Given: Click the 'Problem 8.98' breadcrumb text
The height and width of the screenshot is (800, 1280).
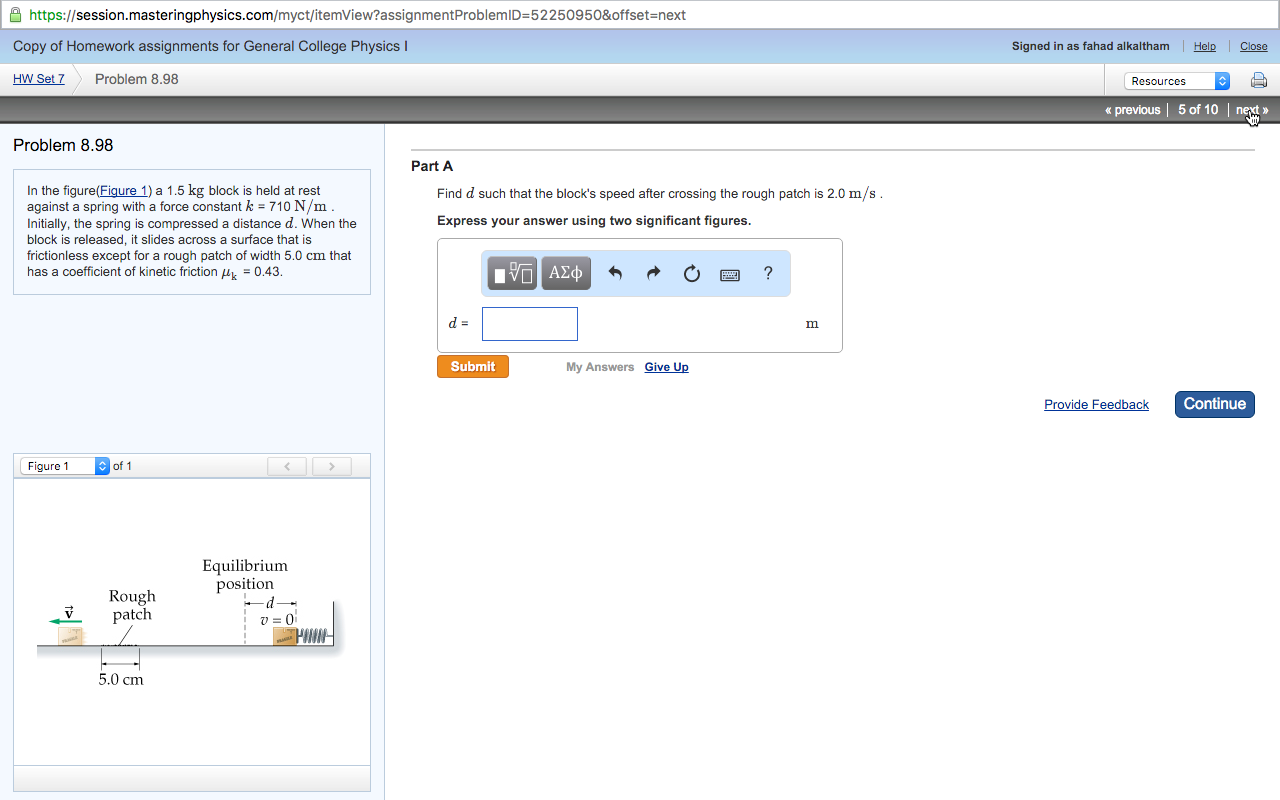Looking at the screenshot, I should (137, 79).
